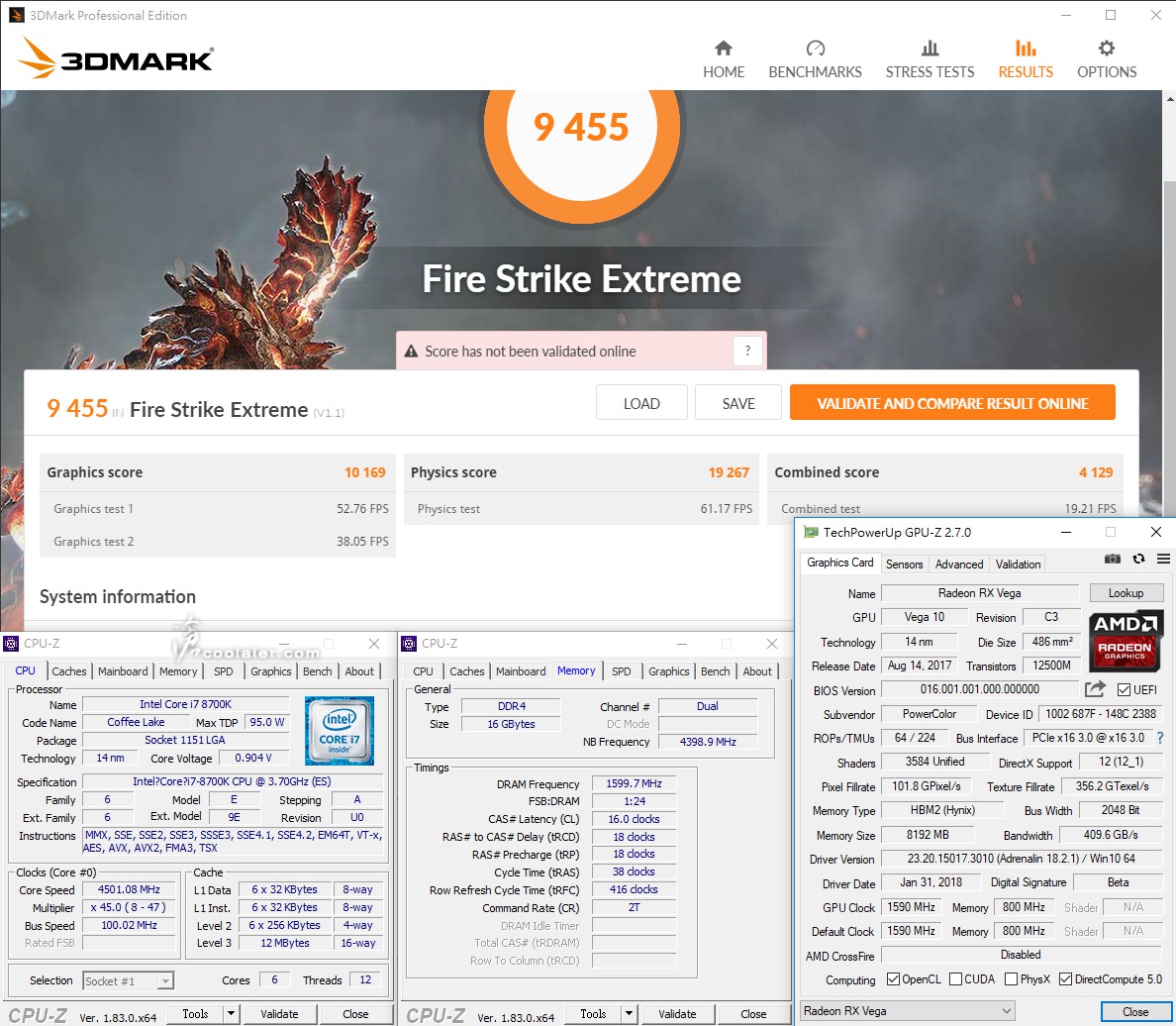The image size is (1176, 1026).
Task: Toggle the OpenCL checkbox
Action: click(x=893, y=978)
